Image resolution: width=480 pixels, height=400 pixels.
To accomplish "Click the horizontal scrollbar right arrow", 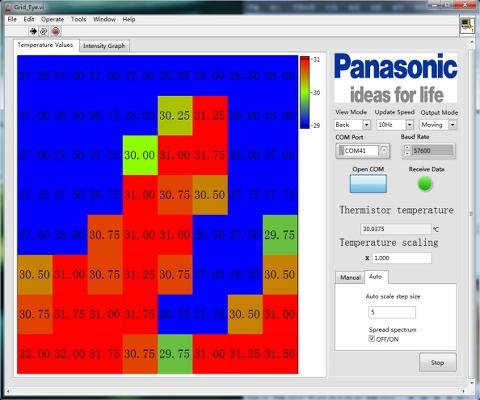I will pos(463,391).
